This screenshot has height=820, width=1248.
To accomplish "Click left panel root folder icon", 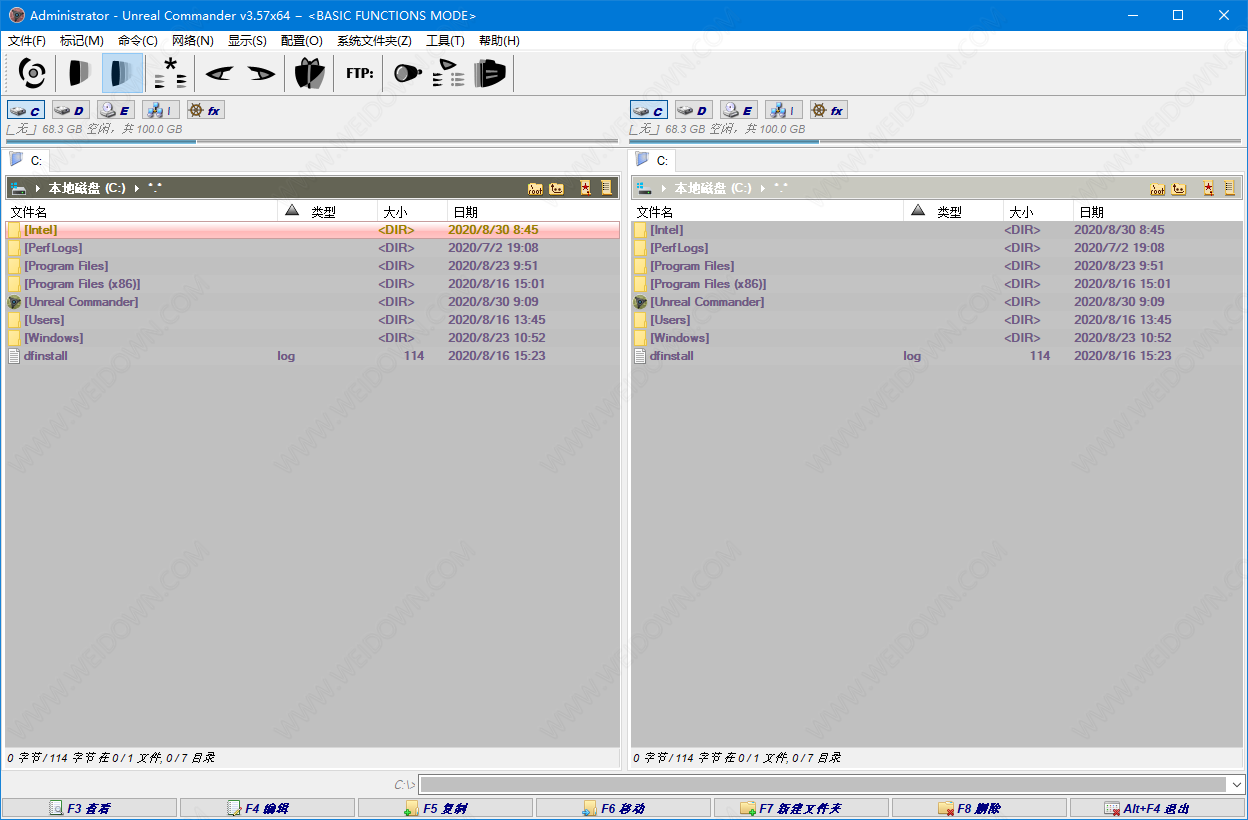I will pos(535,188).
